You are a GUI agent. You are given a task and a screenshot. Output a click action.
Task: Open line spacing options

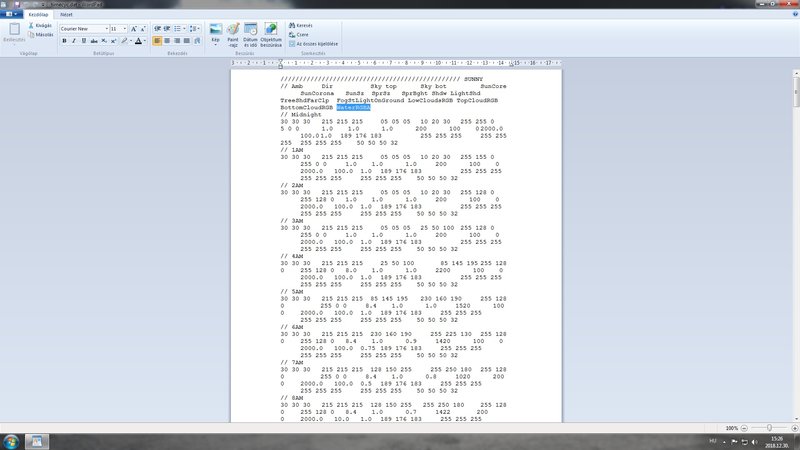point(193,29)
